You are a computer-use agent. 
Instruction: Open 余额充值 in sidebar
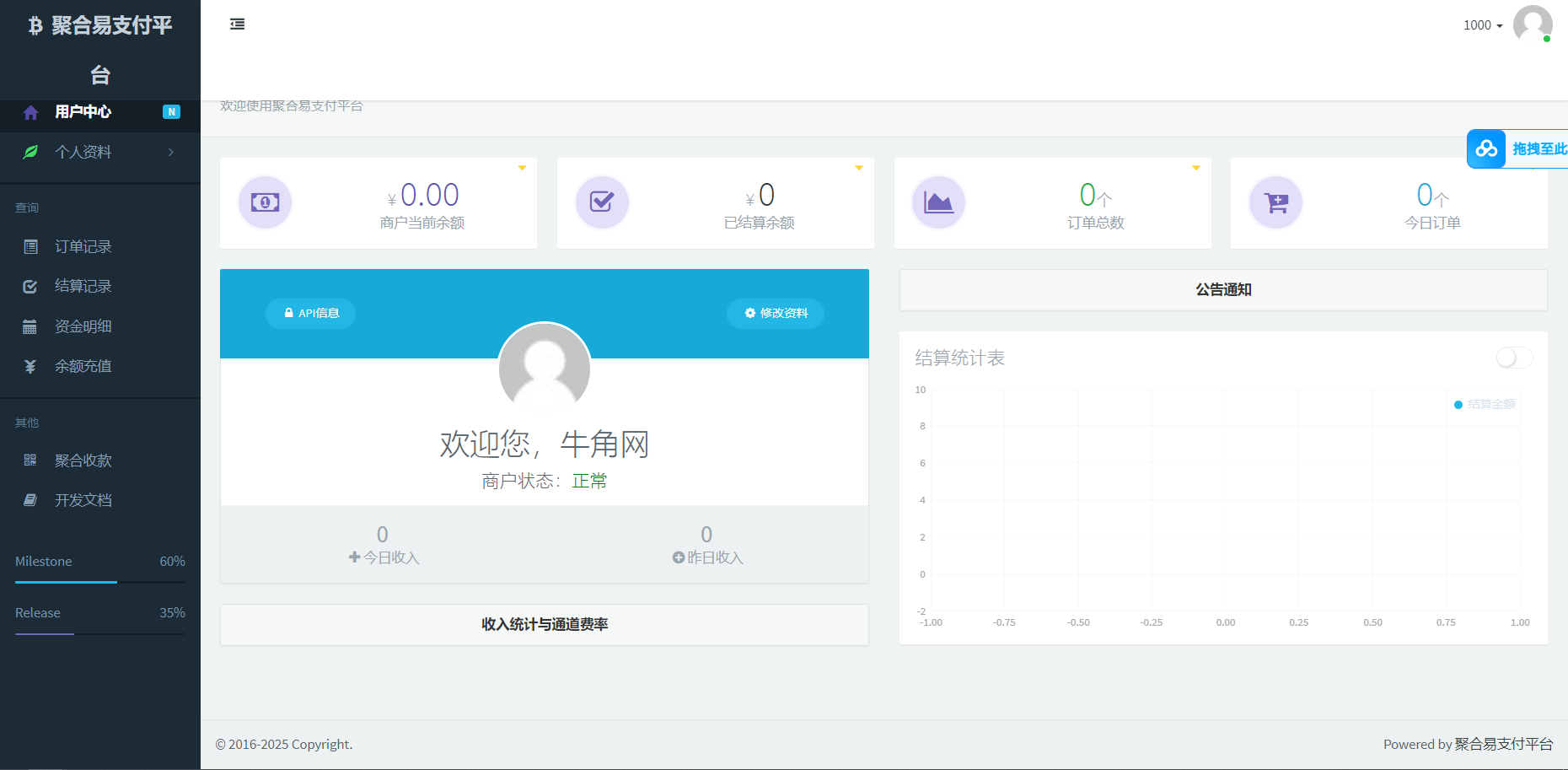point(100,367)
